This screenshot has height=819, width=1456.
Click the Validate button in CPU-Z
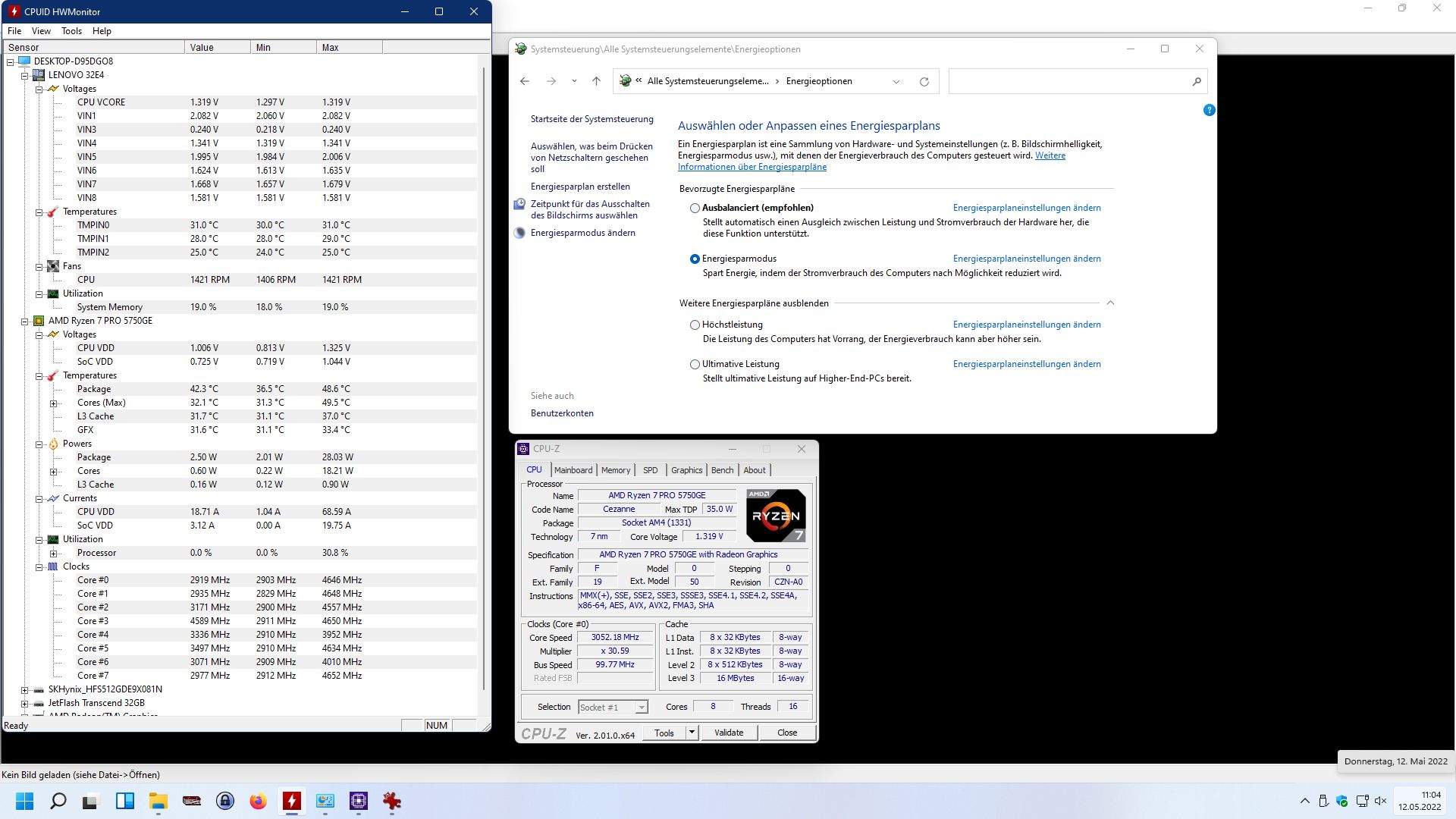(x=729, y=733)
